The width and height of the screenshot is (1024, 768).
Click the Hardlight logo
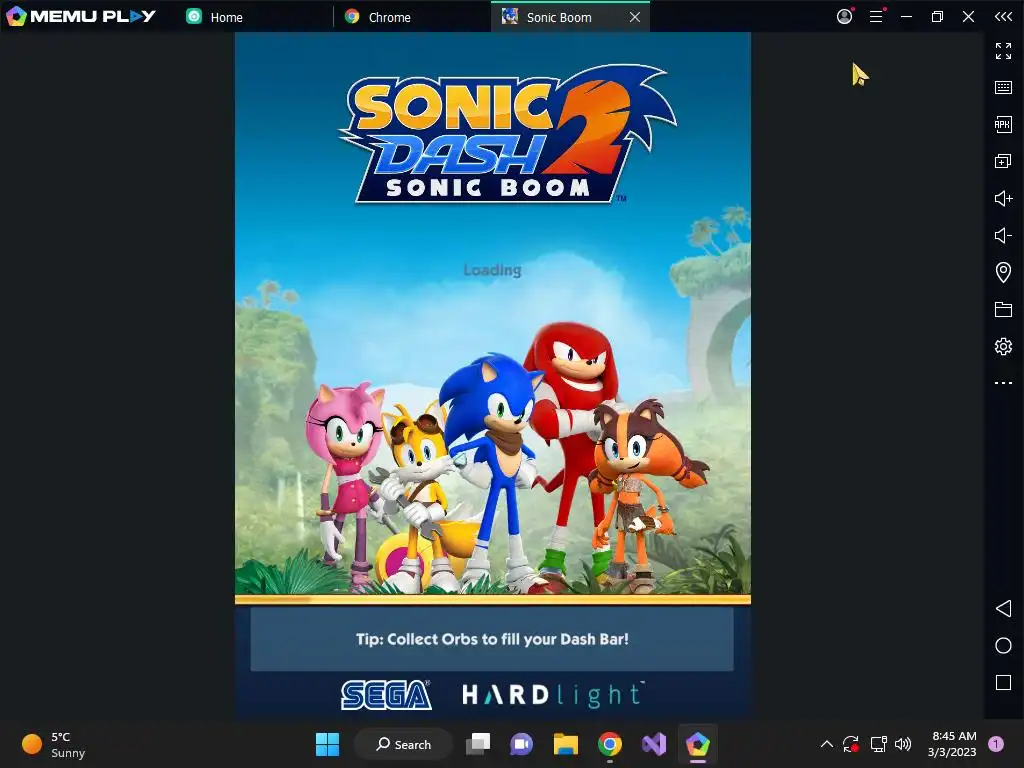pyautogui.click(x=553, y=695)
